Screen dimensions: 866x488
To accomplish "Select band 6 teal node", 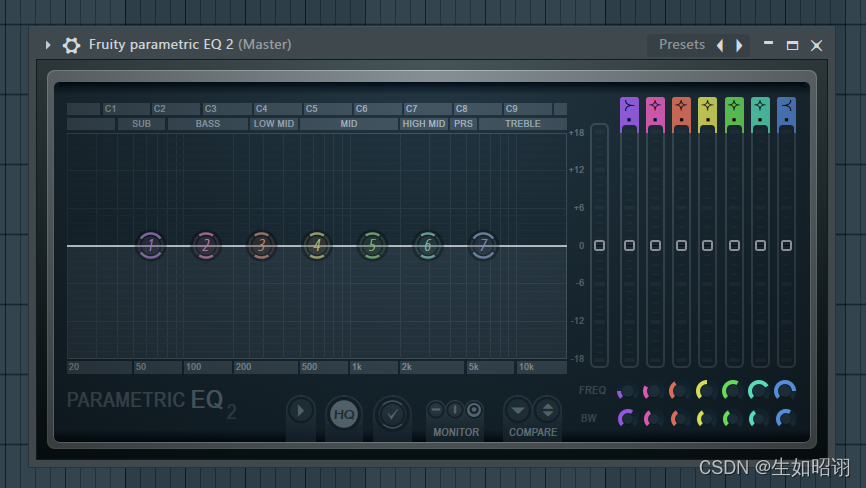I will pos(427,245).
